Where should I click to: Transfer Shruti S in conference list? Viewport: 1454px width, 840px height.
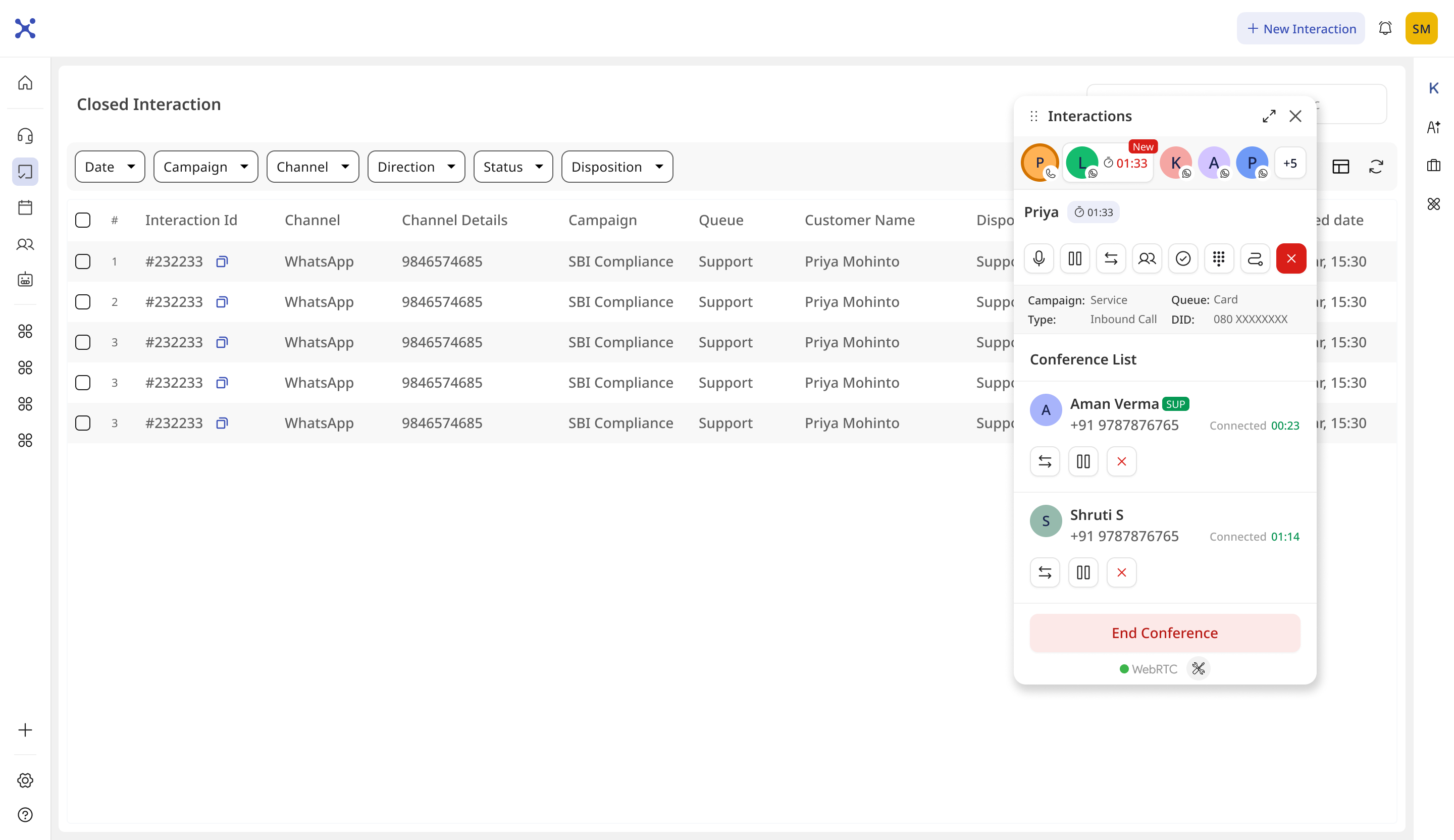[1045, 572]
